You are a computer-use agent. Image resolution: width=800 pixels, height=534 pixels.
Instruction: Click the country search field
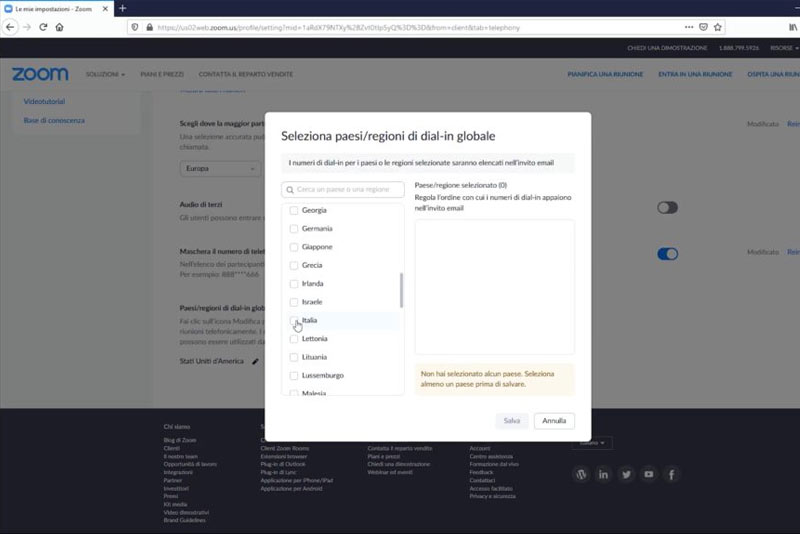point(343,189)
